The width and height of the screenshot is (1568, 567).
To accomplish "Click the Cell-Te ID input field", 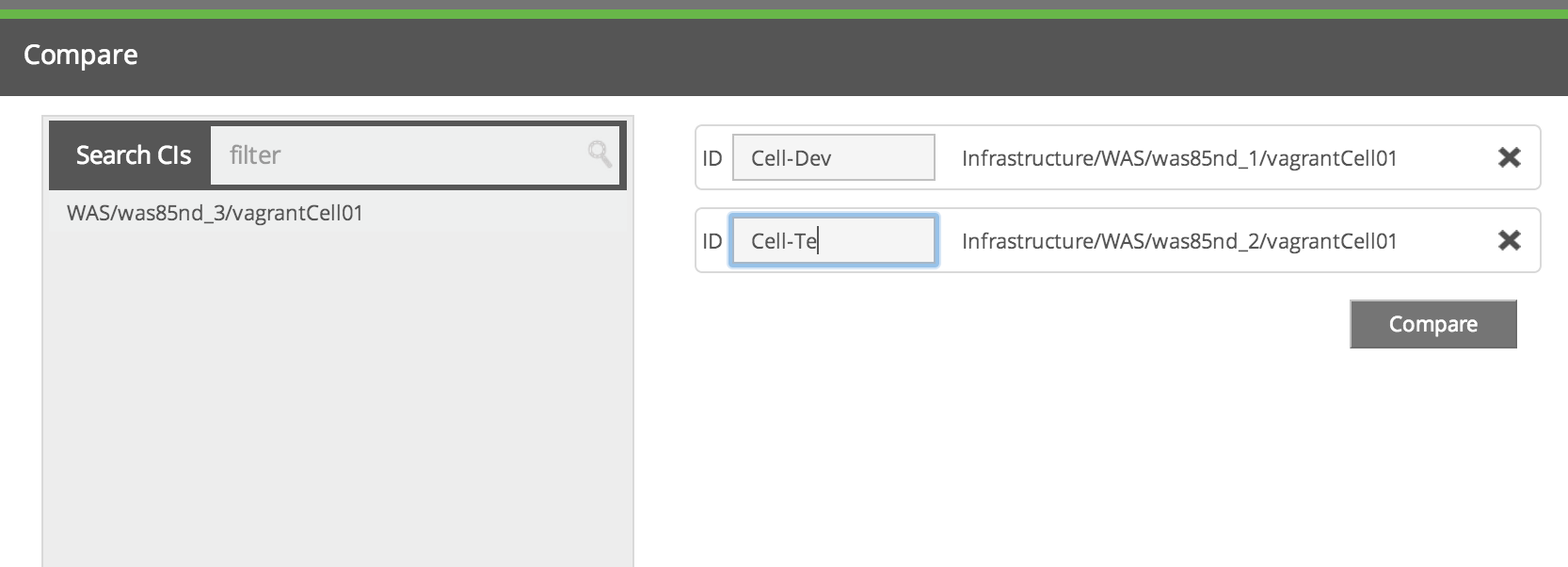I will (x=833, y=241).
